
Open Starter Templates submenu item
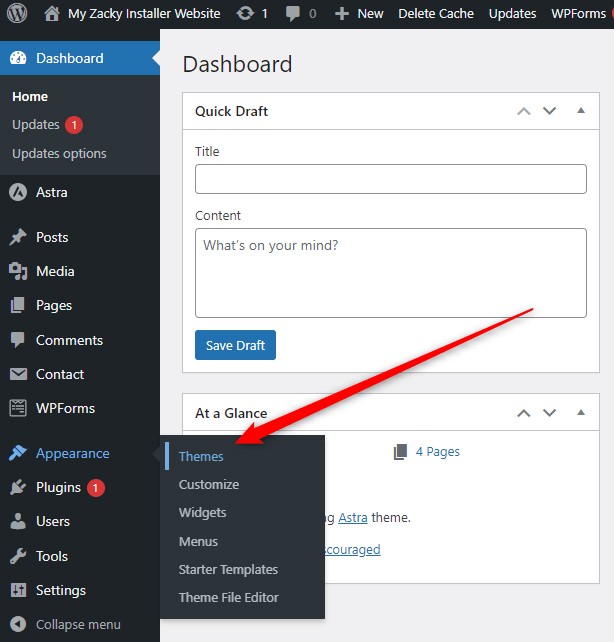tap(228, 570)
